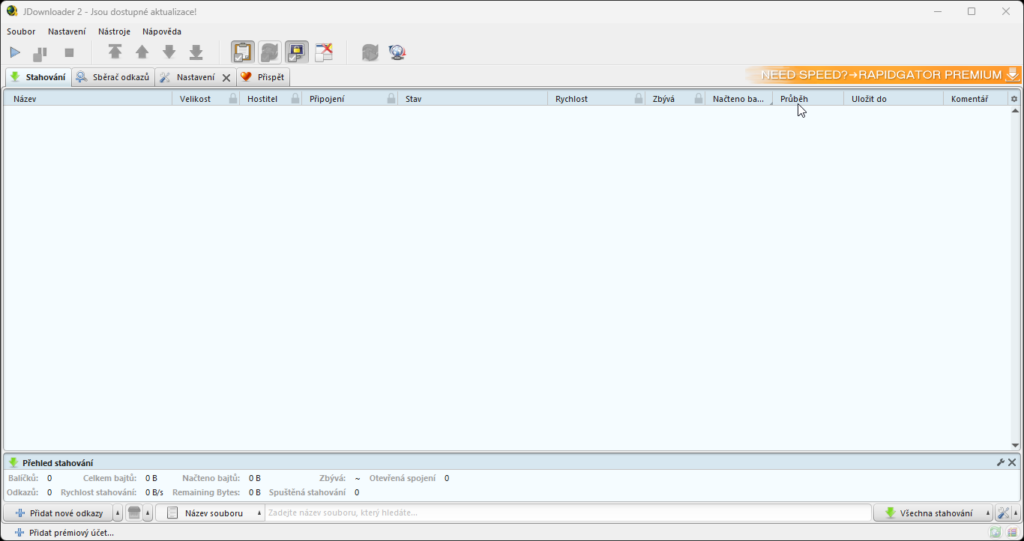The width and height of the screenshot is (1024, 541).
Task: Click the pause downloads toolbar icon
Action: pyautogui.click(x=41, y=52)
